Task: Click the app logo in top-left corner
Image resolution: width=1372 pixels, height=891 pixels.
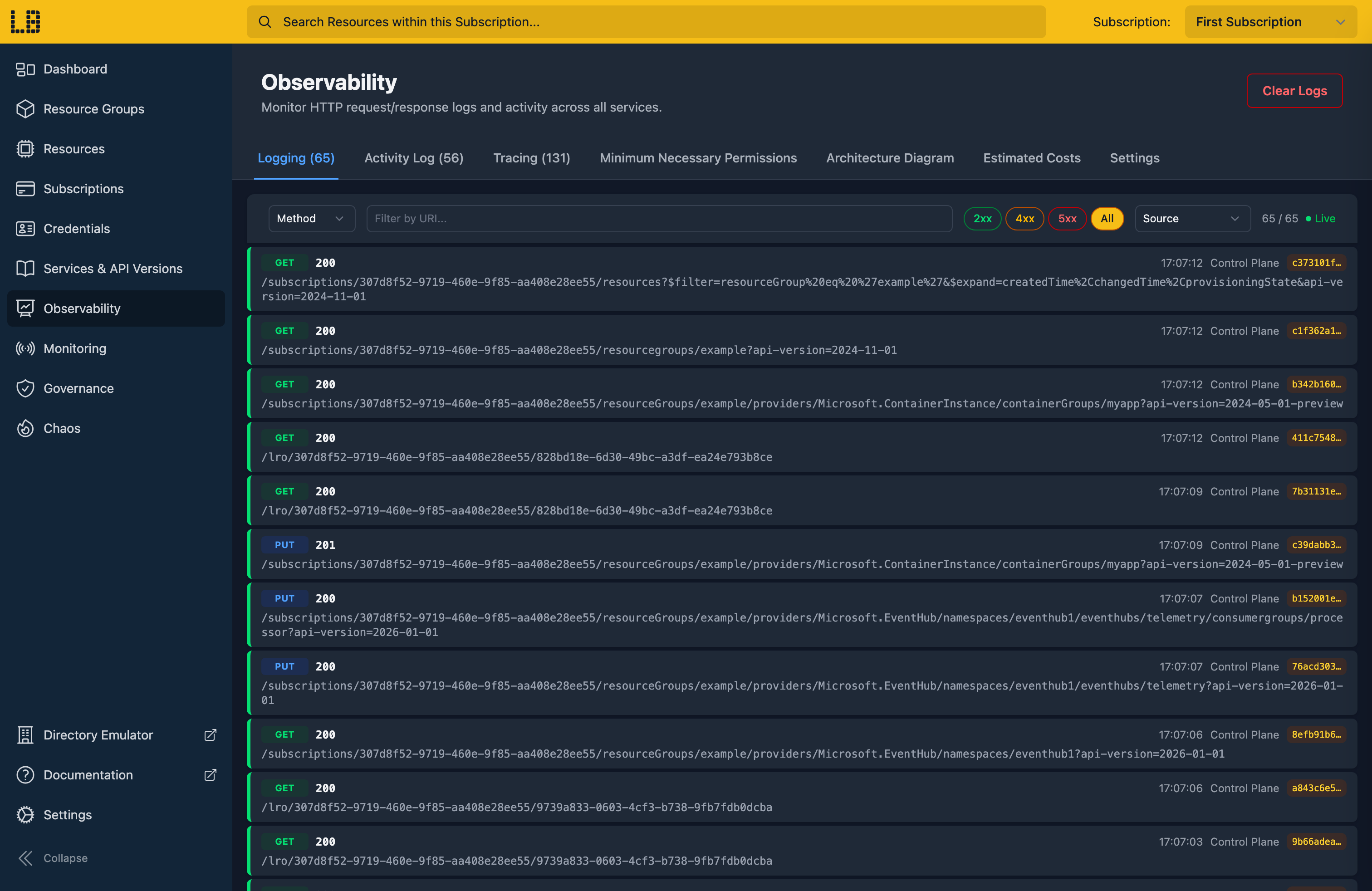Action: [25, 21]
